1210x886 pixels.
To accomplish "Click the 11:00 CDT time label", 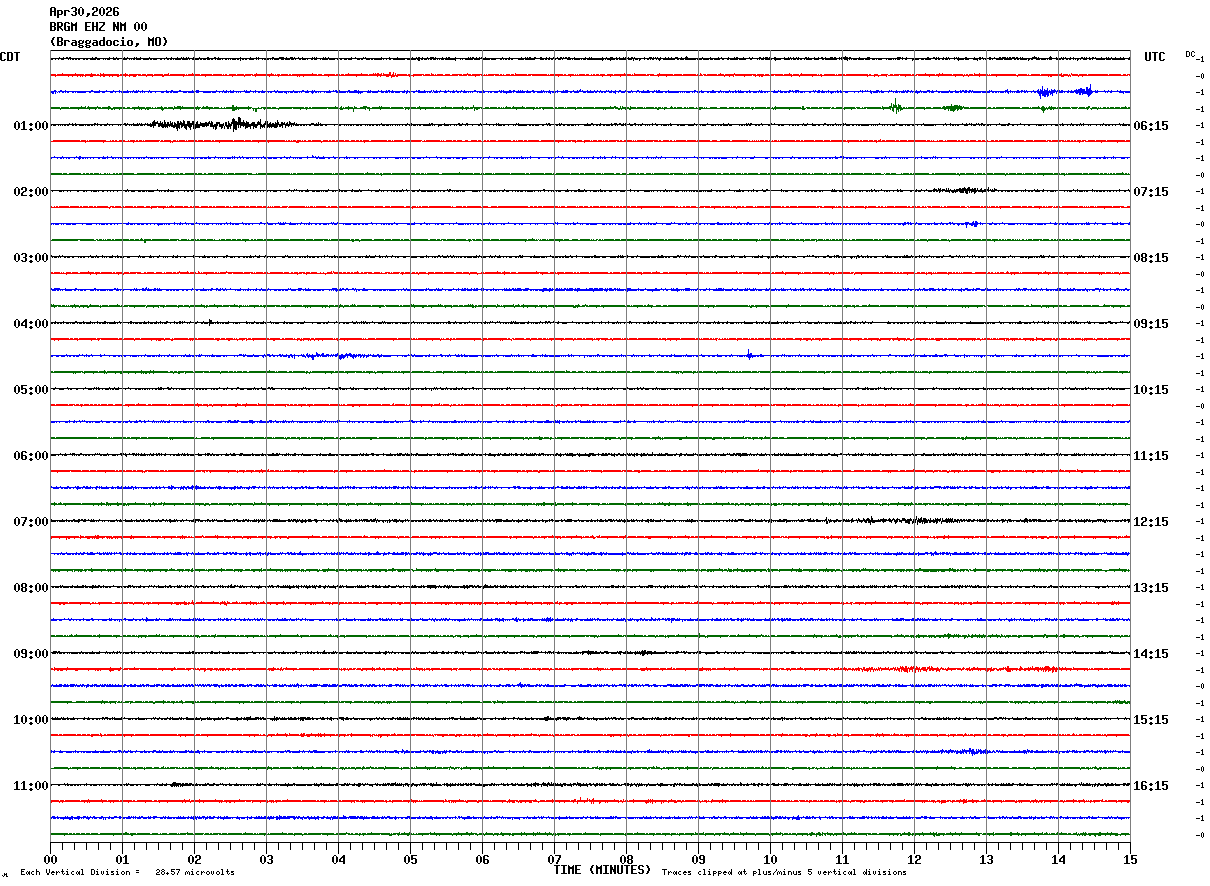I will 30,786.
